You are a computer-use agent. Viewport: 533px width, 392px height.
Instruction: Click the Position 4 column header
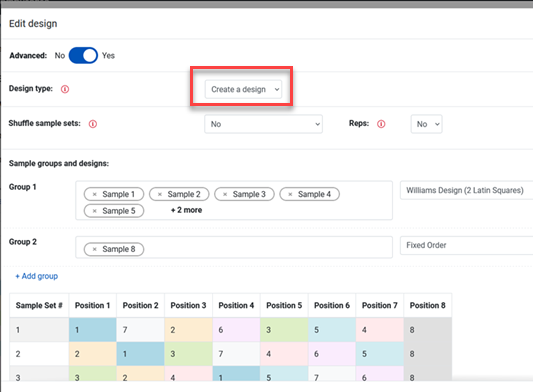[236, 305]
